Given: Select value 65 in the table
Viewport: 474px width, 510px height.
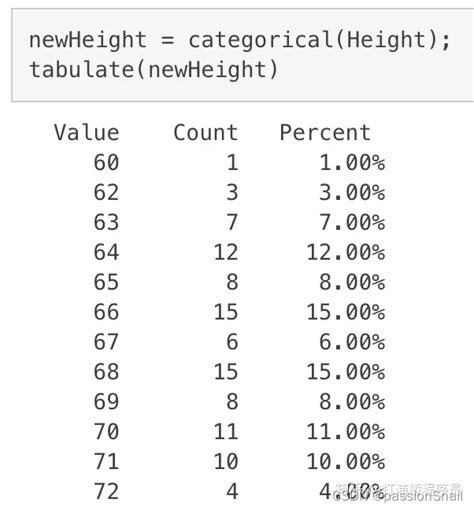Looking at the screenshot, I should pos(106,282).
